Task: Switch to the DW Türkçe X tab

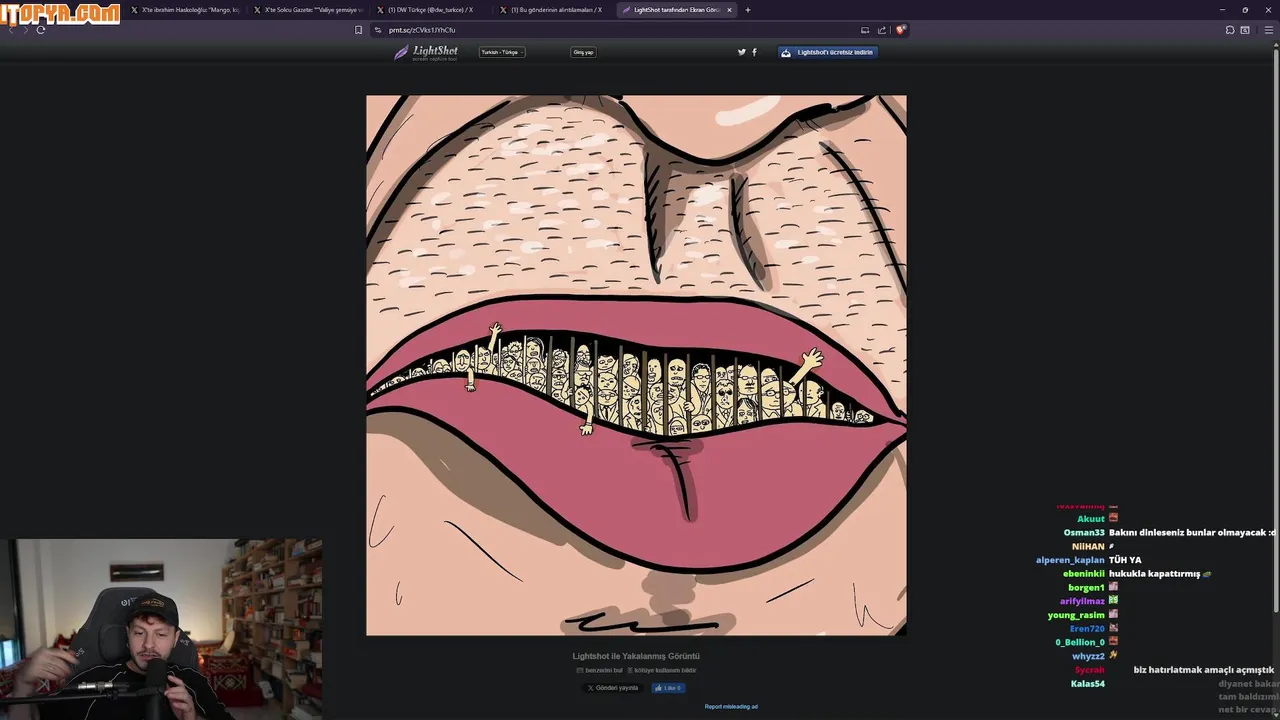Action: click(431, 10)
